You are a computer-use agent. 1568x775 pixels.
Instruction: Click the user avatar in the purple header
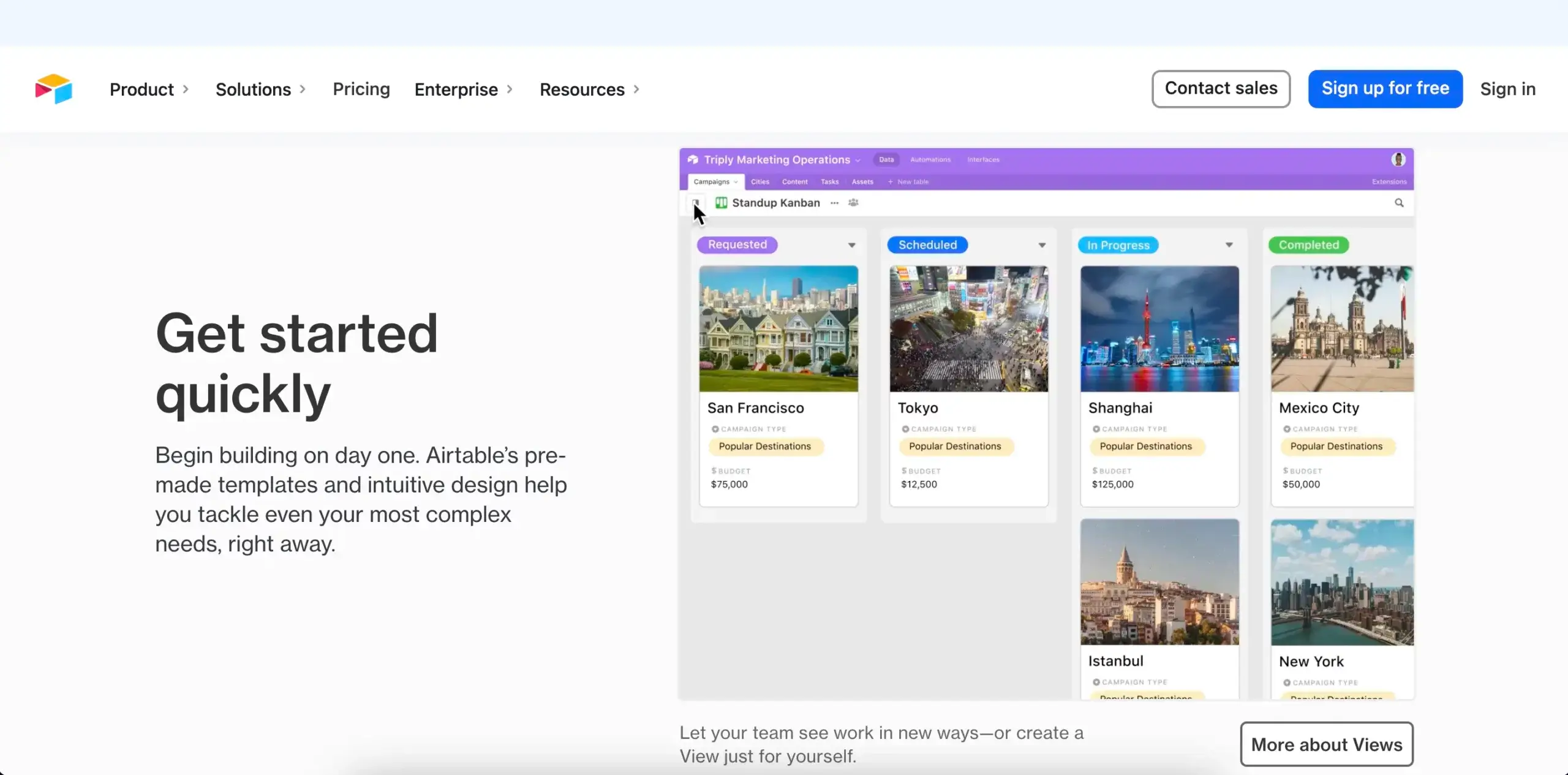click(1398, 159)
